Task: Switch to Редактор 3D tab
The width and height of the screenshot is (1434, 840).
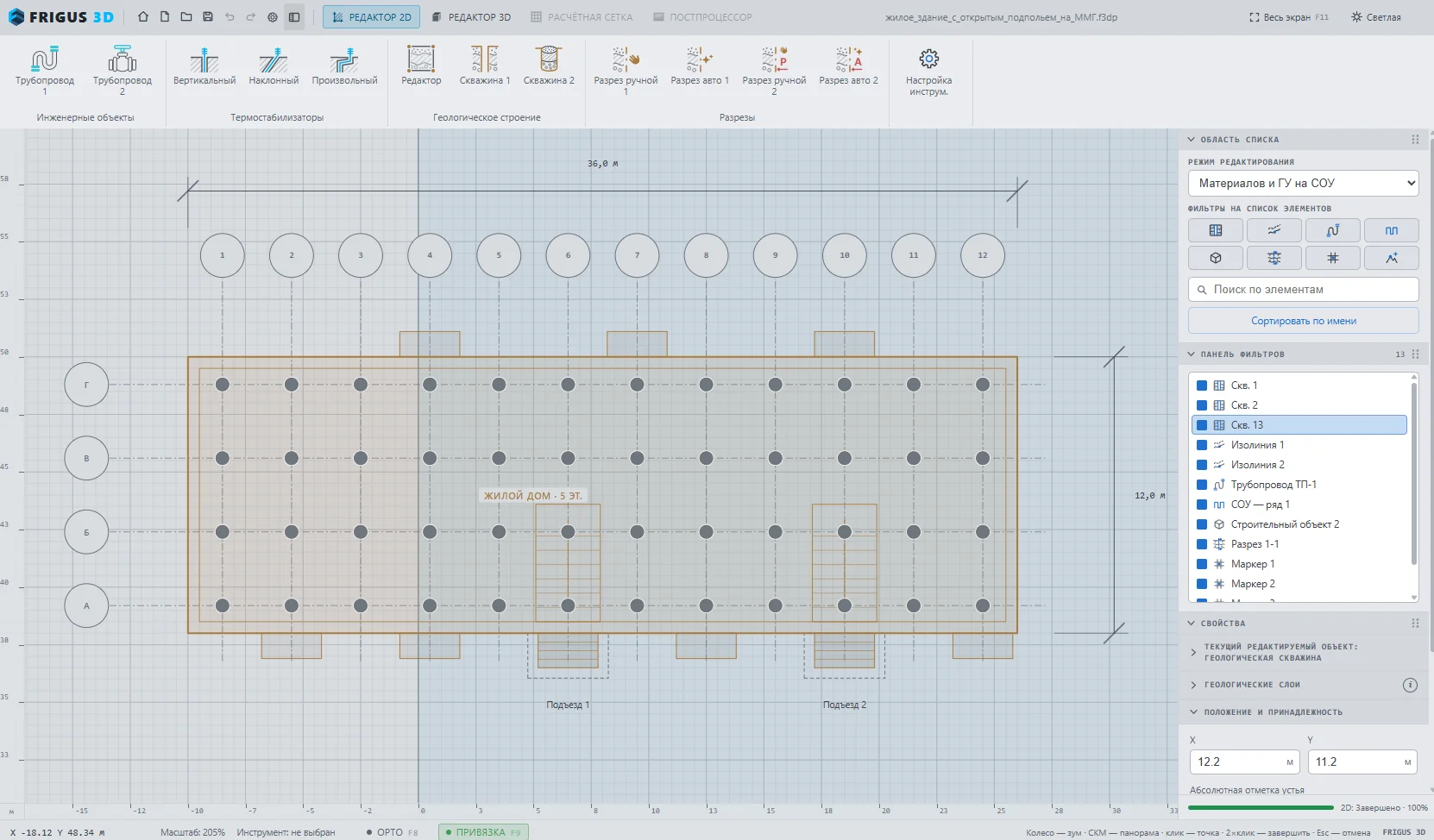Action: (472, 17)
